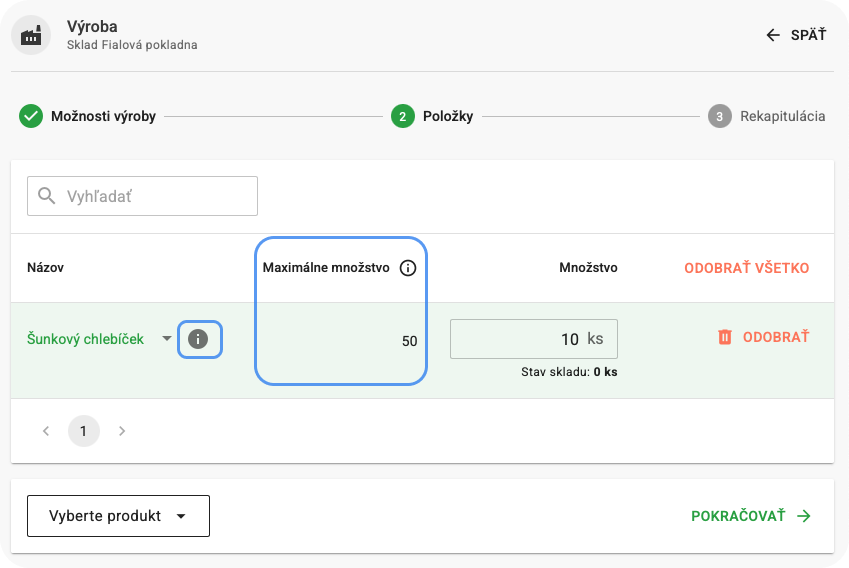
Task: Expand the Šunkový chlebíček dropdown arrow
Action: coord(167,339)
